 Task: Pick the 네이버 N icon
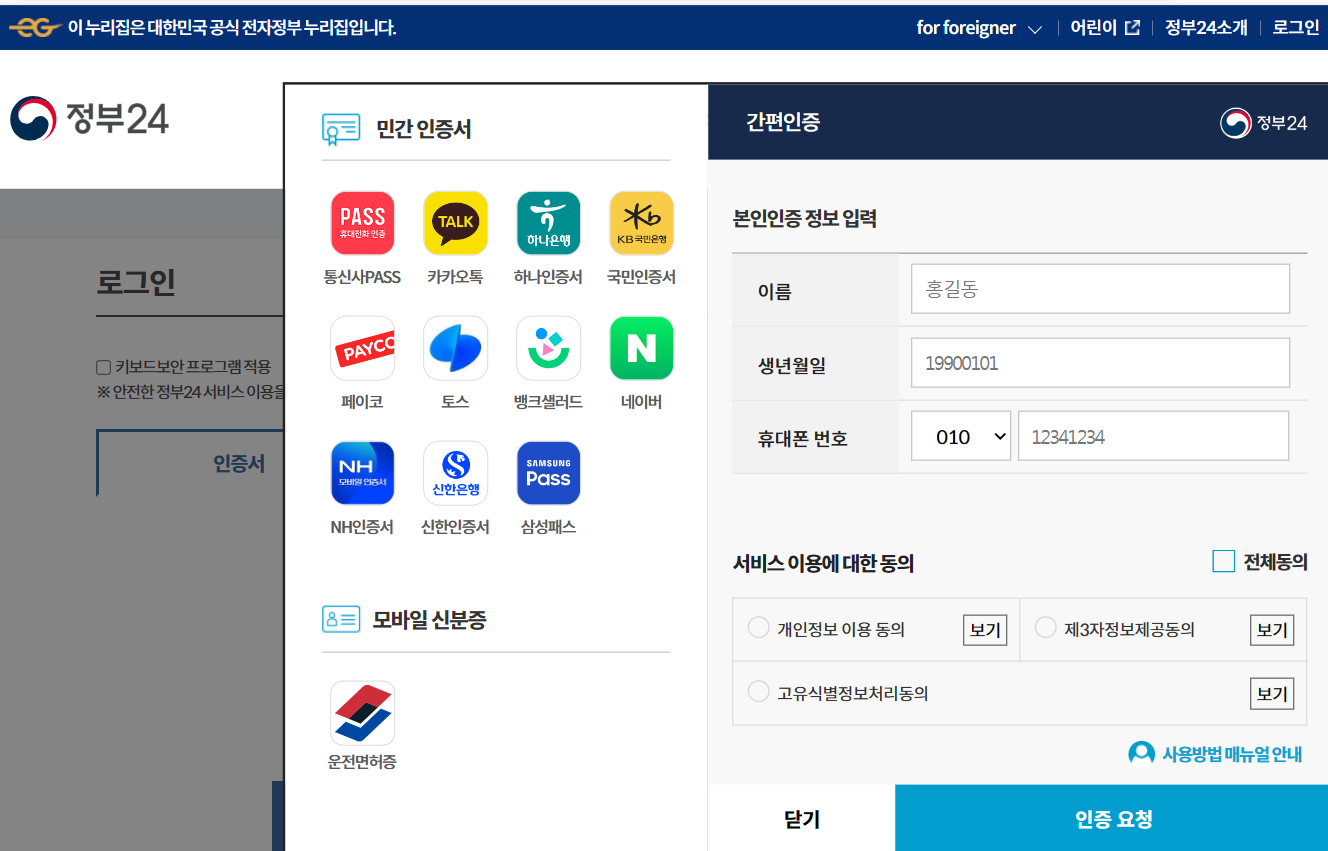tap(641, 348)
